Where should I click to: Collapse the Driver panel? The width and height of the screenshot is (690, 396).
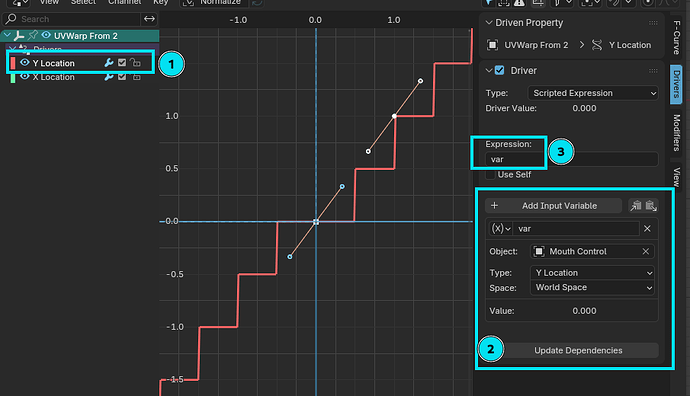488,70
